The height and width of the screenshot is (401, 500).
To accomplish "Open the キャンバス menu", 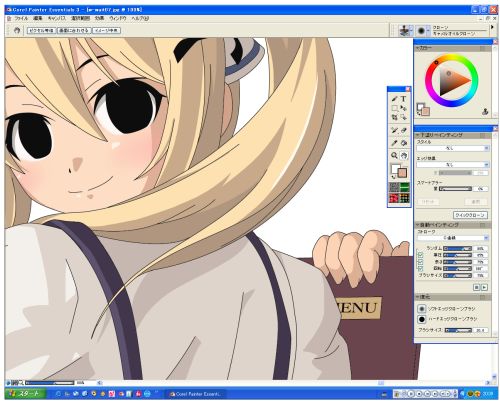I will point(57,19).
